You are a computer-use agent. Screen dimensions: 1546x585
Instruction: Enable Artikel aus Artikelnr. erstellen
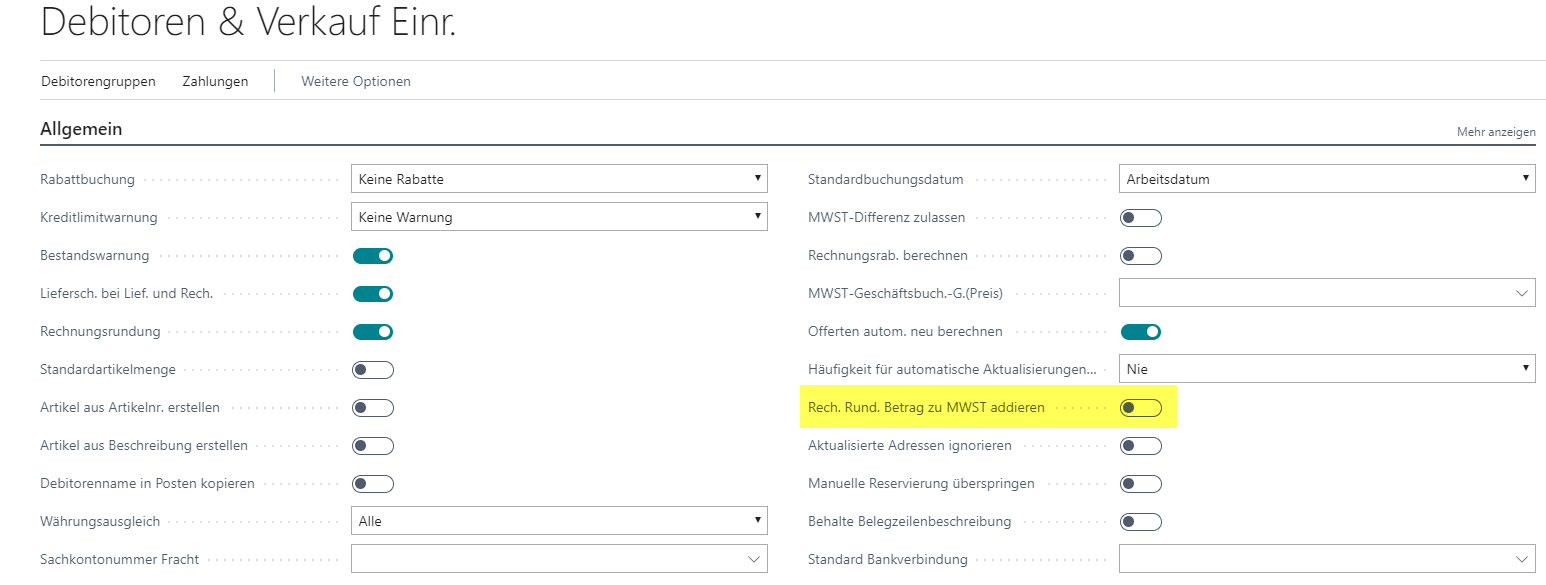point(373,408)
